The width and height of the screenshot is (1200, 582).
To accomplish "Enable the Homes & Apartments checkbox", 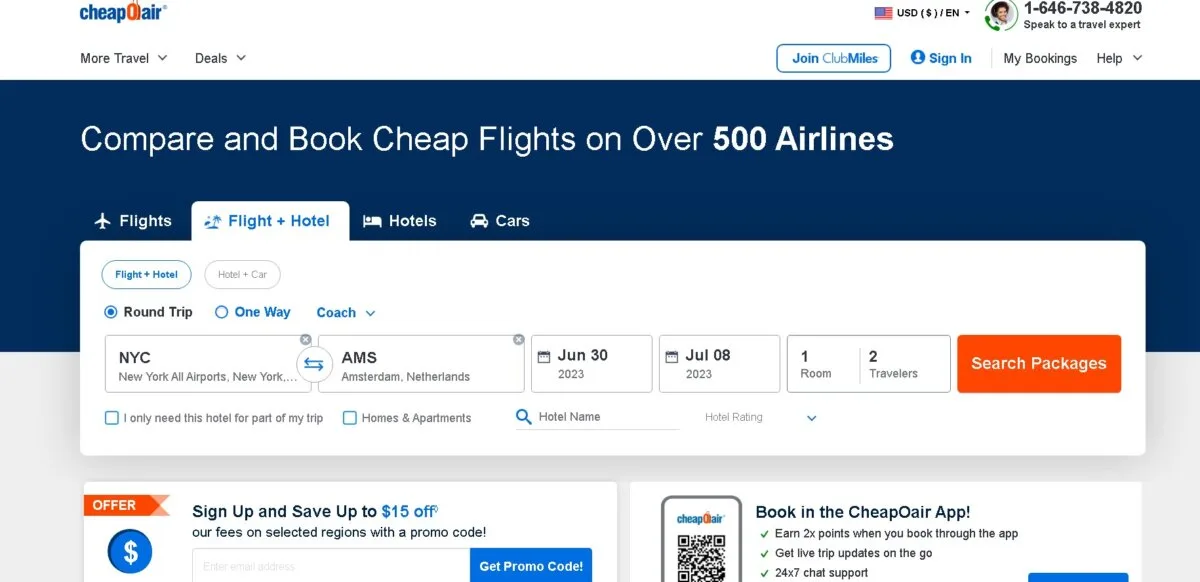I will (350, 418).
